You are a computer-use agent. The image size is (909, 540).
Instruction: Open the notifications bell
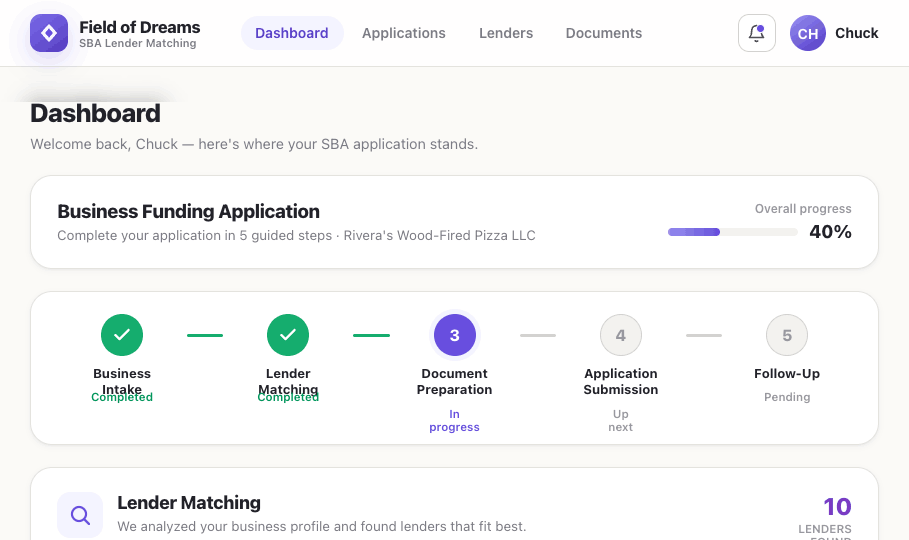[757, 33]
